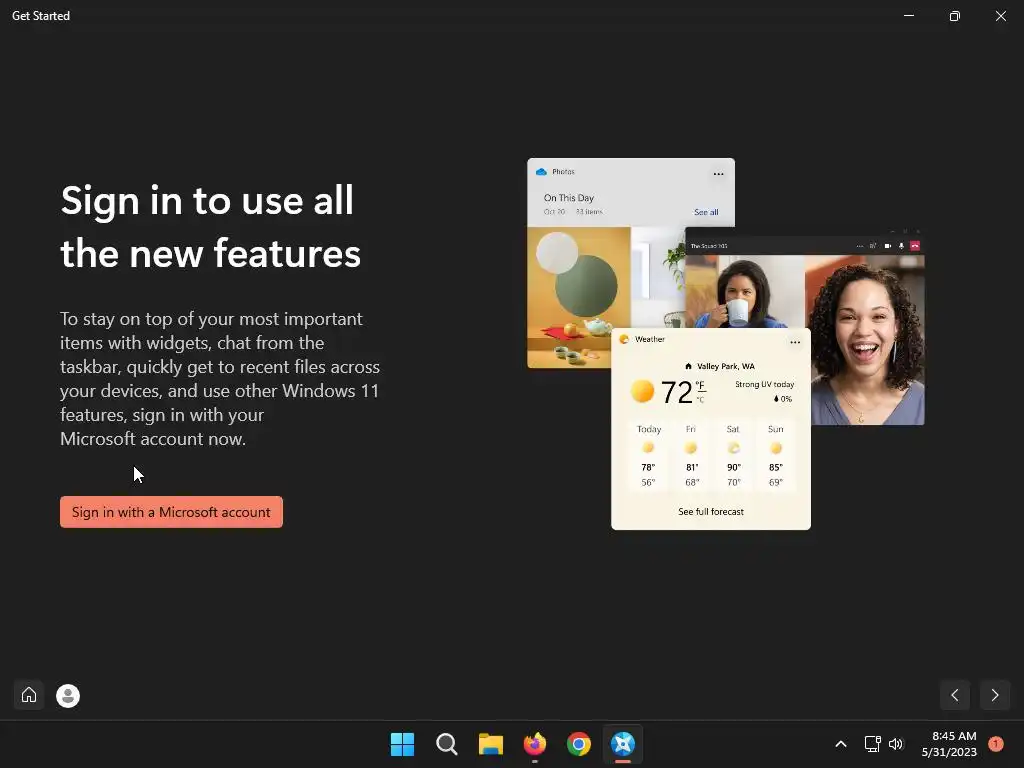The height and width of the screenshot is (768, 1024).
Task: Click the 'Get Started' window title
Action: click(40, 16)
